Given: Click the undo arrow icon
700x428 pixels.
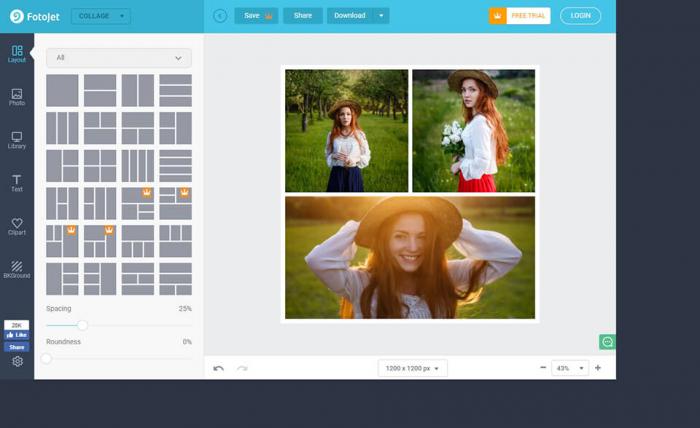Looking at the screenshot, I should (x=219, y=368).
